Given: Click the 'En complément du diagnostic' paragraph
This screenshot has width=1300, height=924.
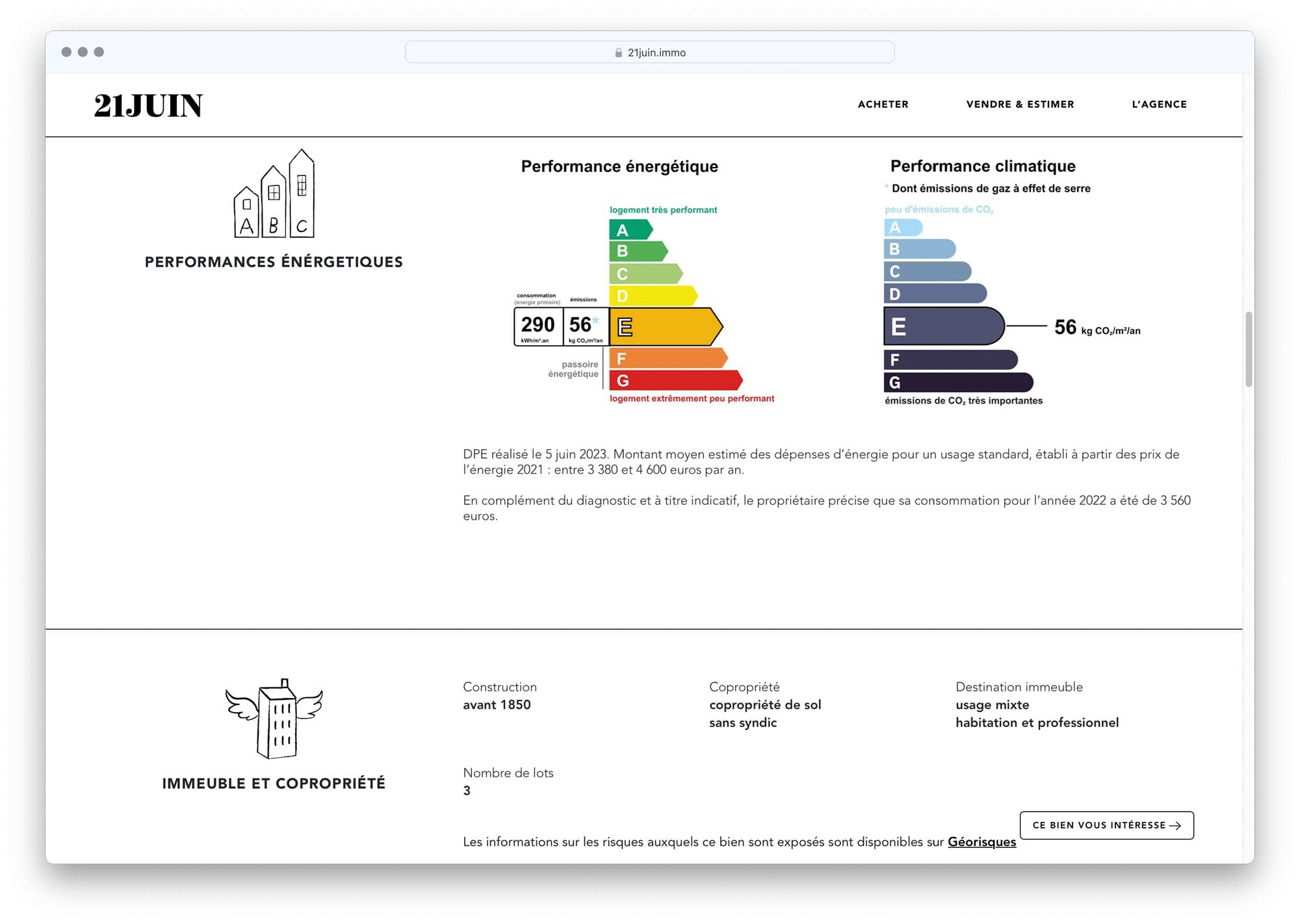Looking at the screenshot, I should 827,508.
